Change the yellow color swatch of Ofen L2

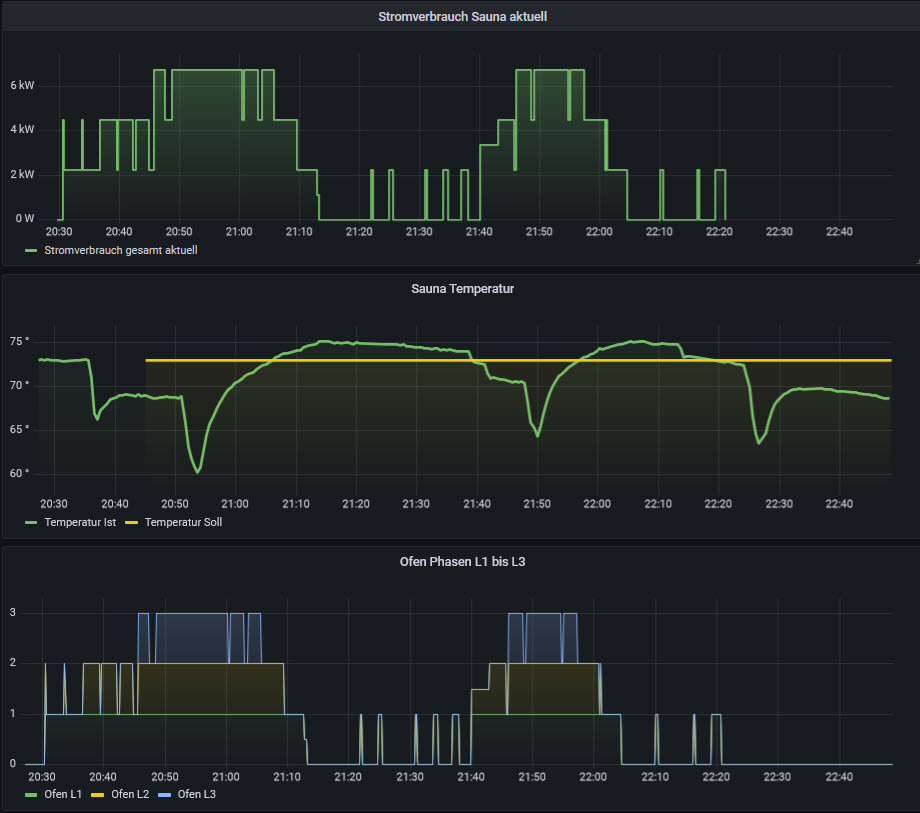tap(97, 794)
